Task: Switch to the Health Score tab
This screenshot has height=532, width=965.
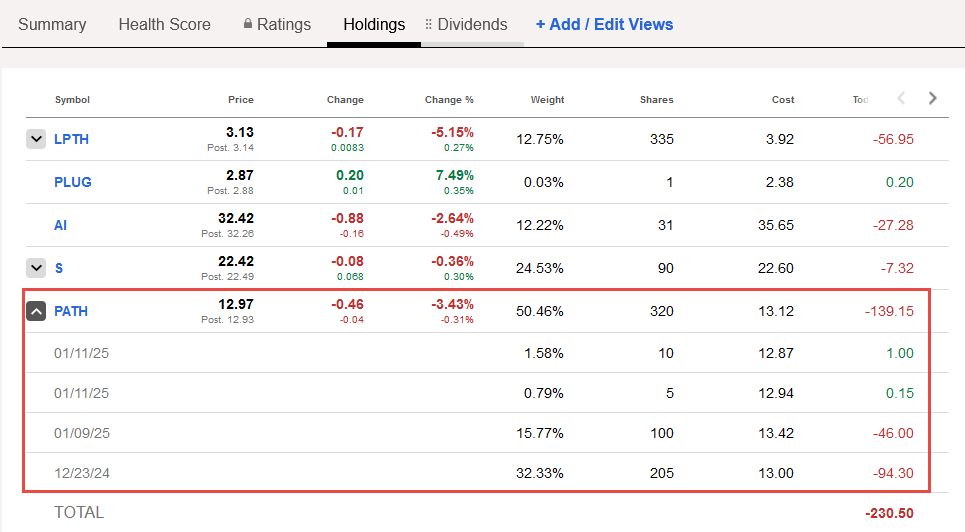Action: (164, 25)
